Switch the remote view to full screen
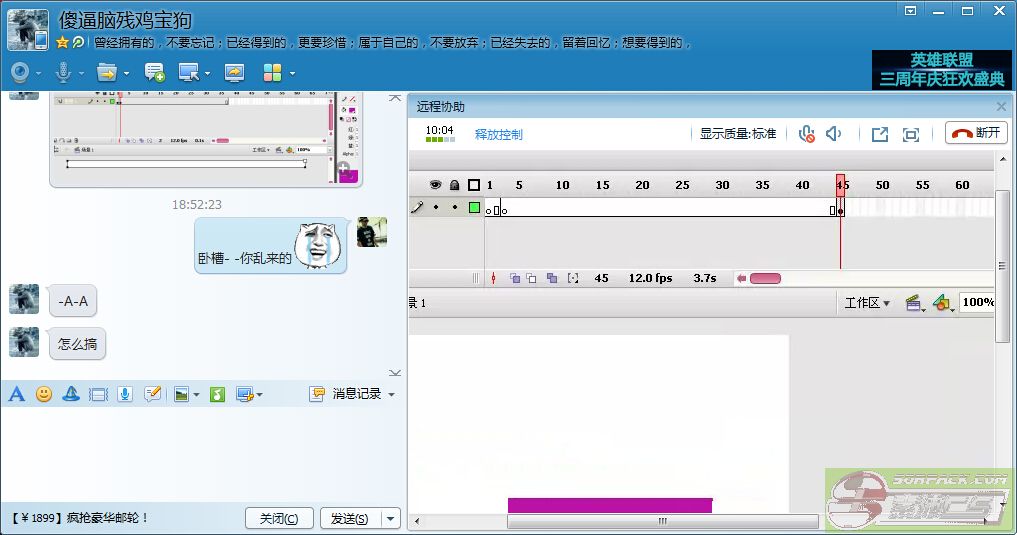The width and height of the screenshot is (1017, 535). pyautogui.click(x=911, y=134)
